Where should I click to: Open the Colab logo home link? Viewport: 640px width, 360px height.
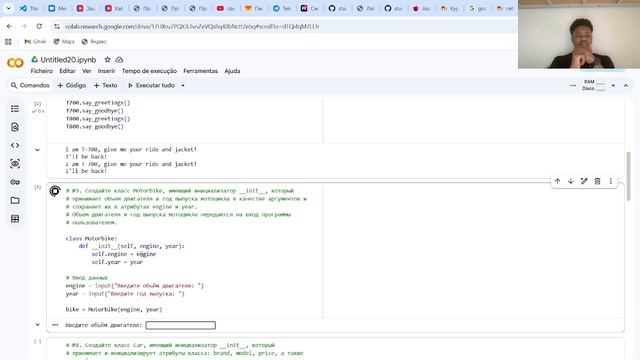coord(15,63)
